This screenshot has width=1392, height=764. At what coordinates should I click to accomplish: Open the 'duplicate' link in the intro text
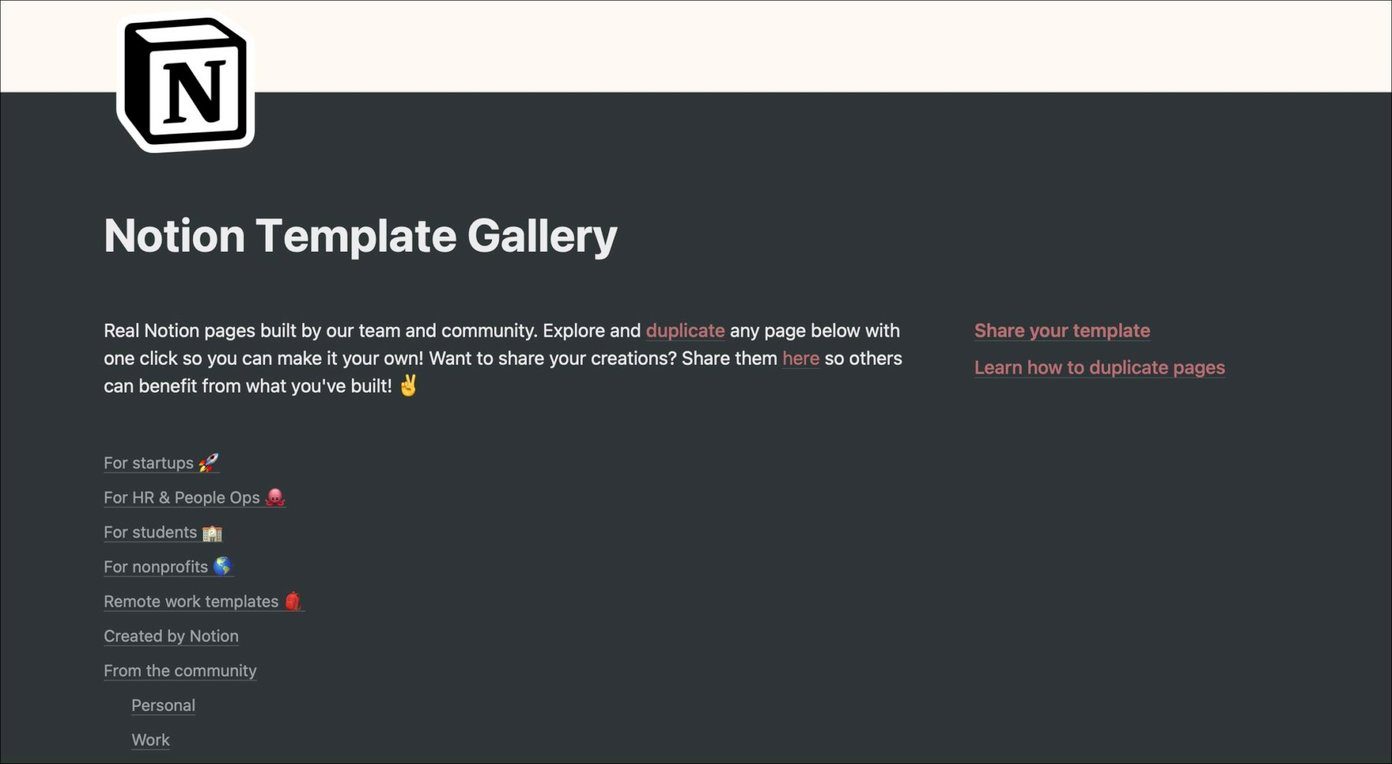click(x=685, y=331)
